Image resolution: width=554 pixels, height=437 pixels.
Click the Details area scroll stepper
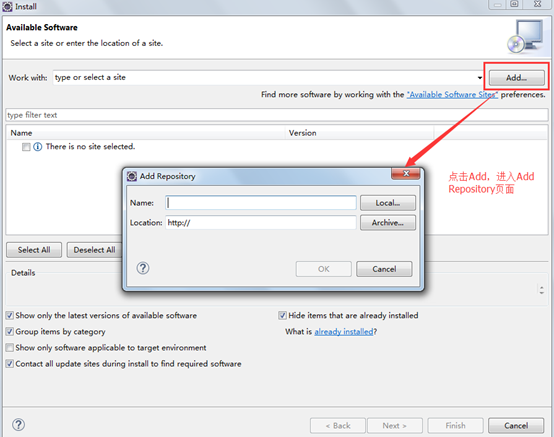541,290
